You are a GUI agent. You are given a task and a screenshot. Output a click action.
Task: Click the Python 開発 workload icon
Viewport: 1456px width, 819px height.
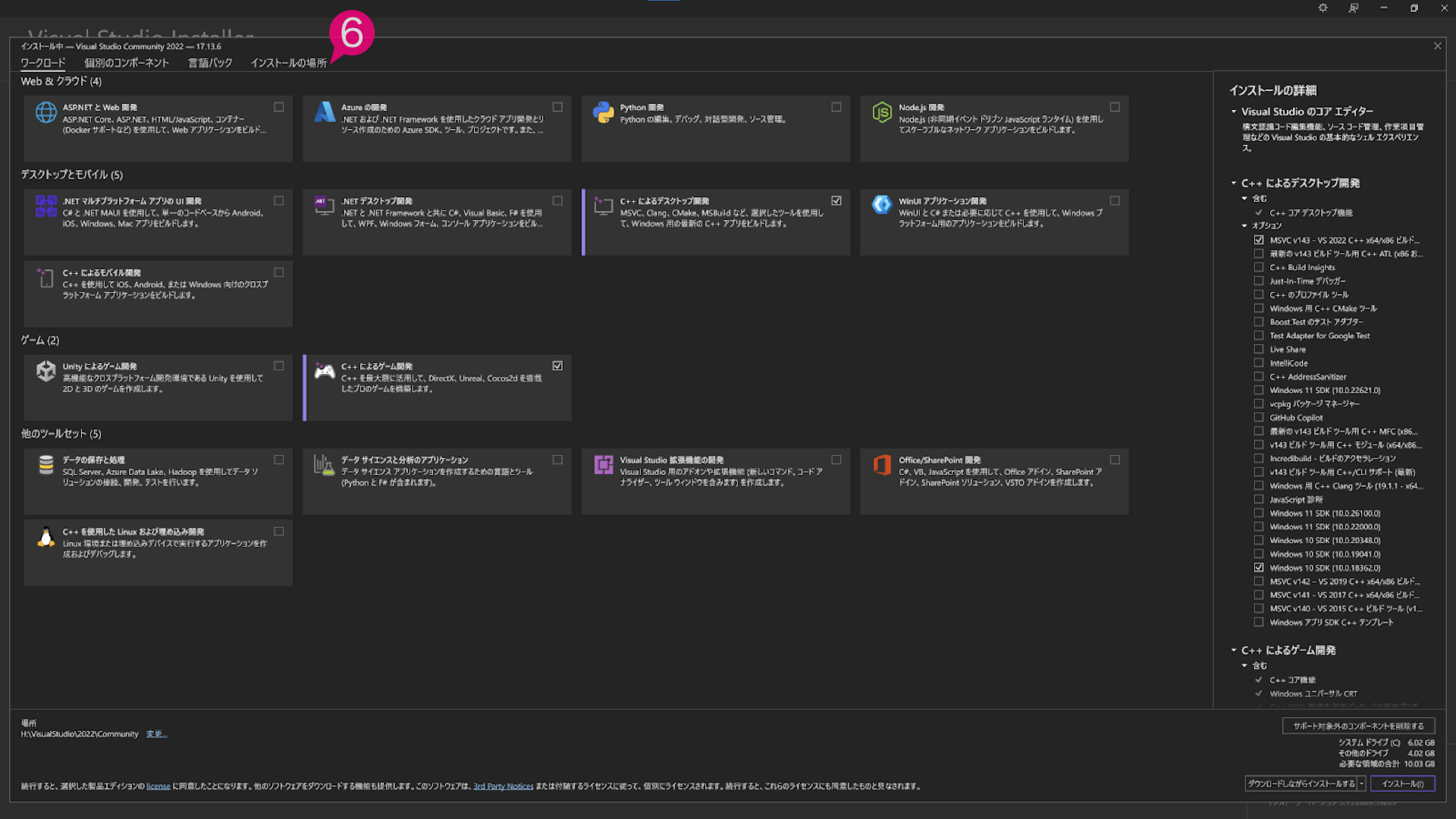603,112
